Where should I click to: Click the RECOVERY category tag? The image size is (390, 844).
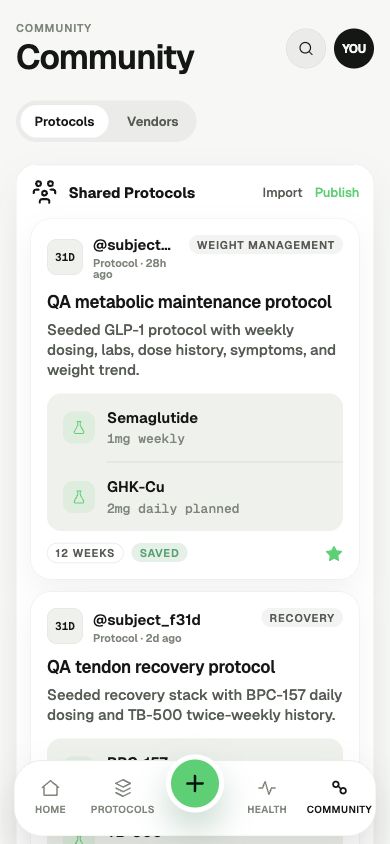[x=302, y=618]
